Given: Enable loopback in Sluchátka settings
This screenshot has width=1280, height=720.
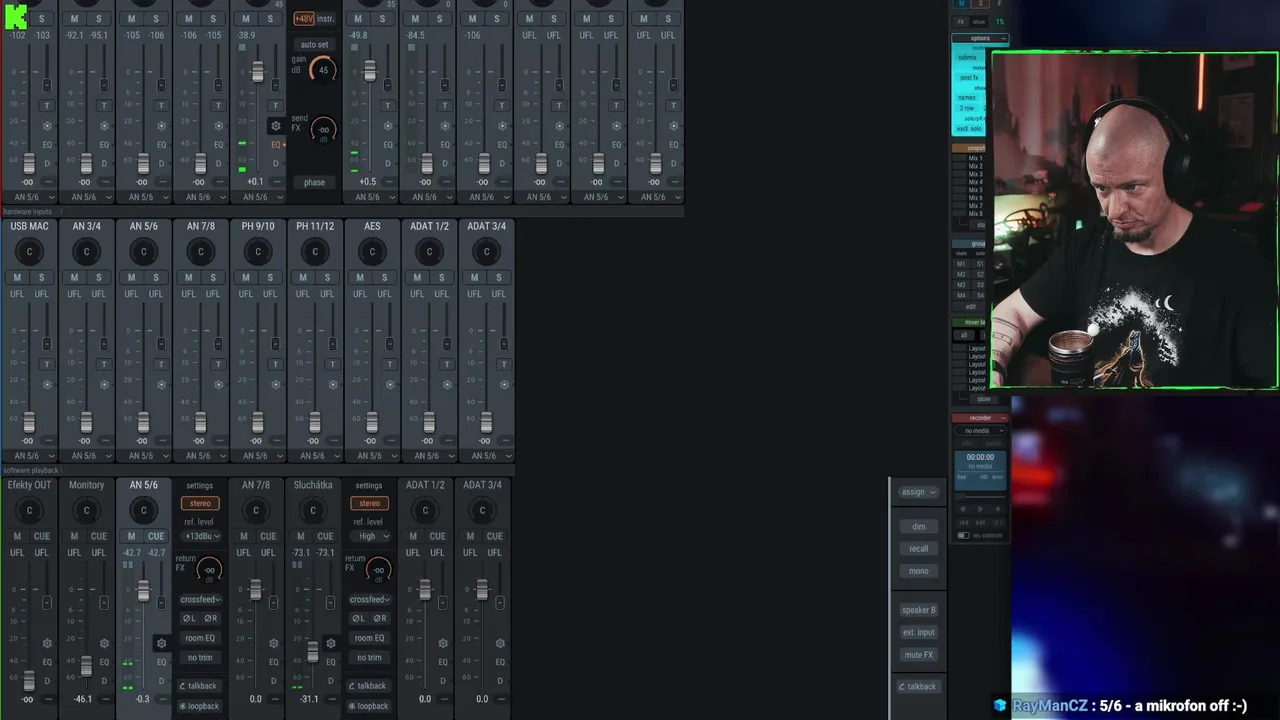Looking at the screenshot, I should (368, 706).
